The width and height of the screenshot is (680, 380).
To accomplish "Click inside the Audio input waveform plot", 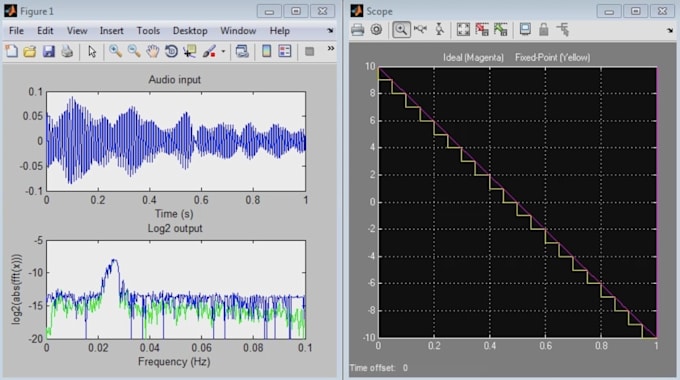I will [176, 141].
